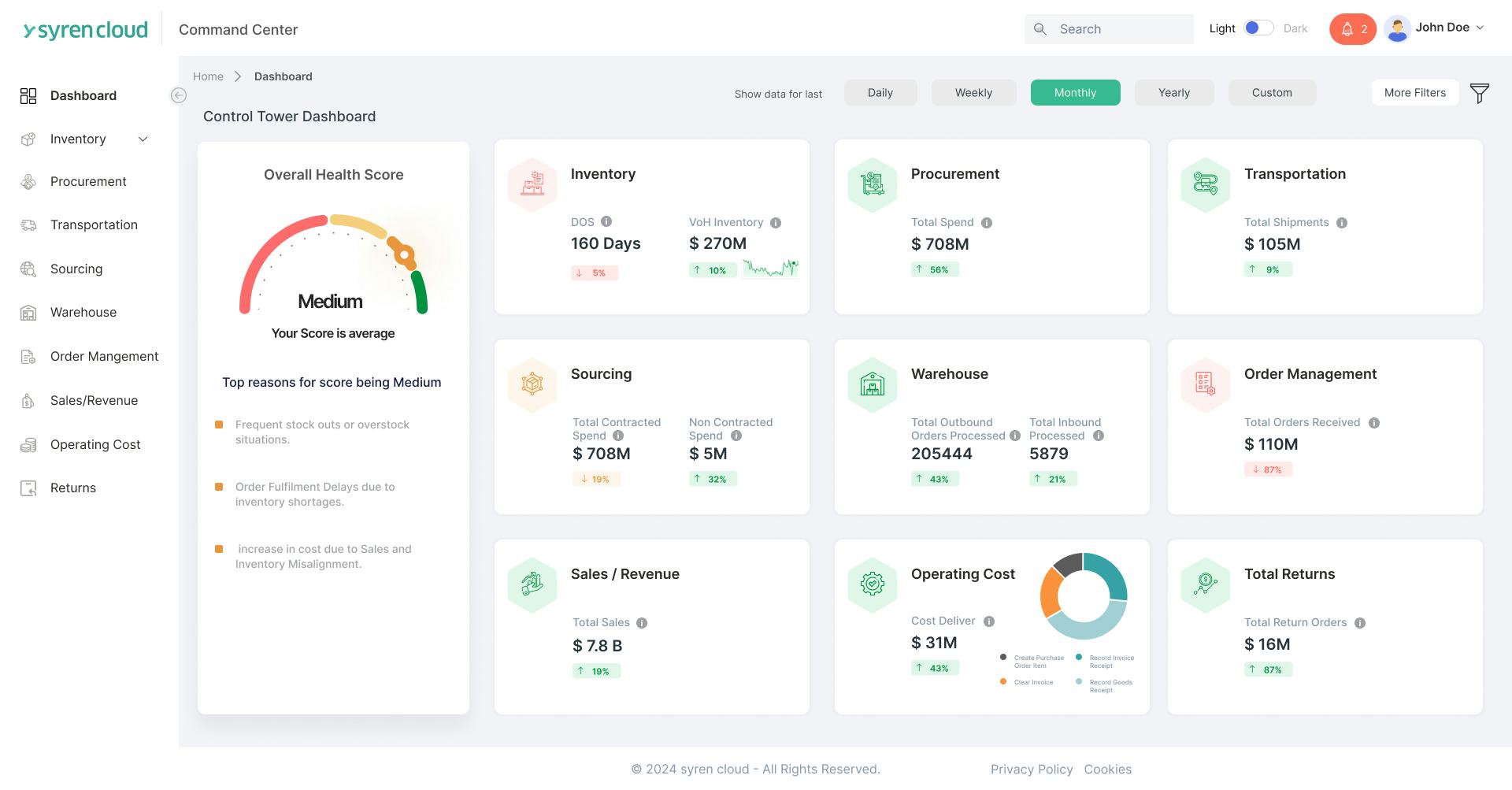1512x790 pixels.
Task: Click the filter funnel icon near More Filters
Action: [x=1480, y=93]
